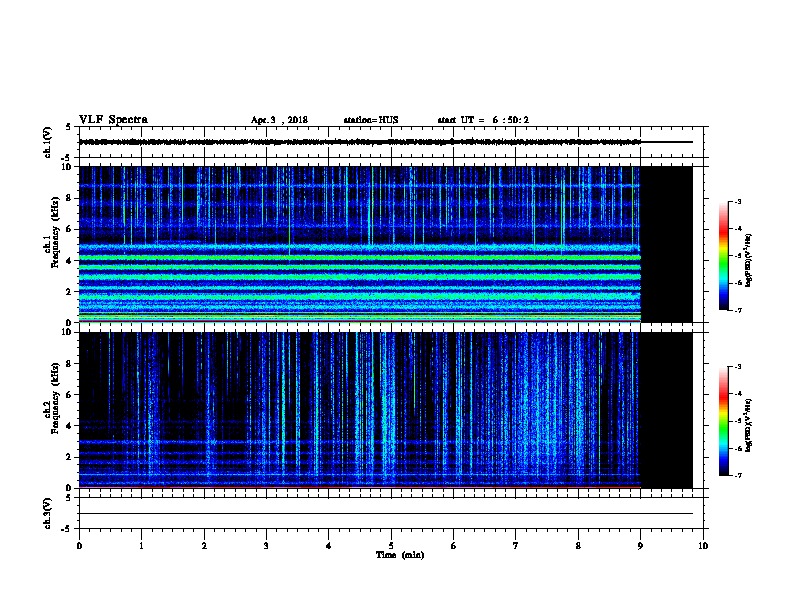The height and width of the screenshot is (612, 792).
Task: Click time axis tick label "7"
Action: point(516,546)
